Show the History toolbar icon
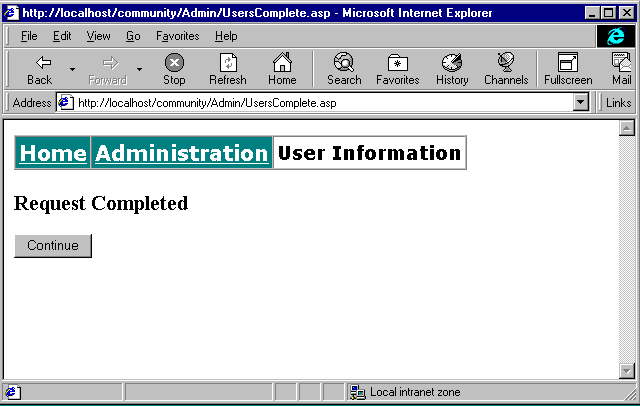 452,63
